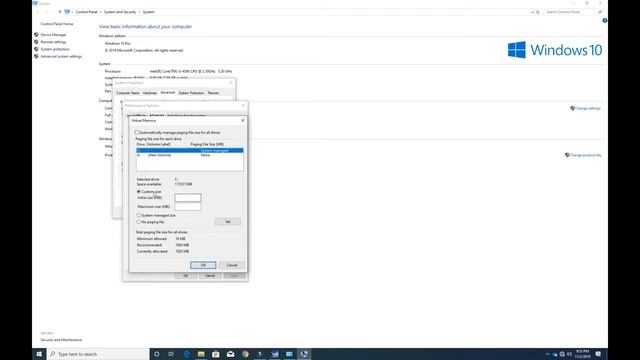Click the Remote settings shield icon
This screenshot has width=640, height=360.
coord(36,42)
